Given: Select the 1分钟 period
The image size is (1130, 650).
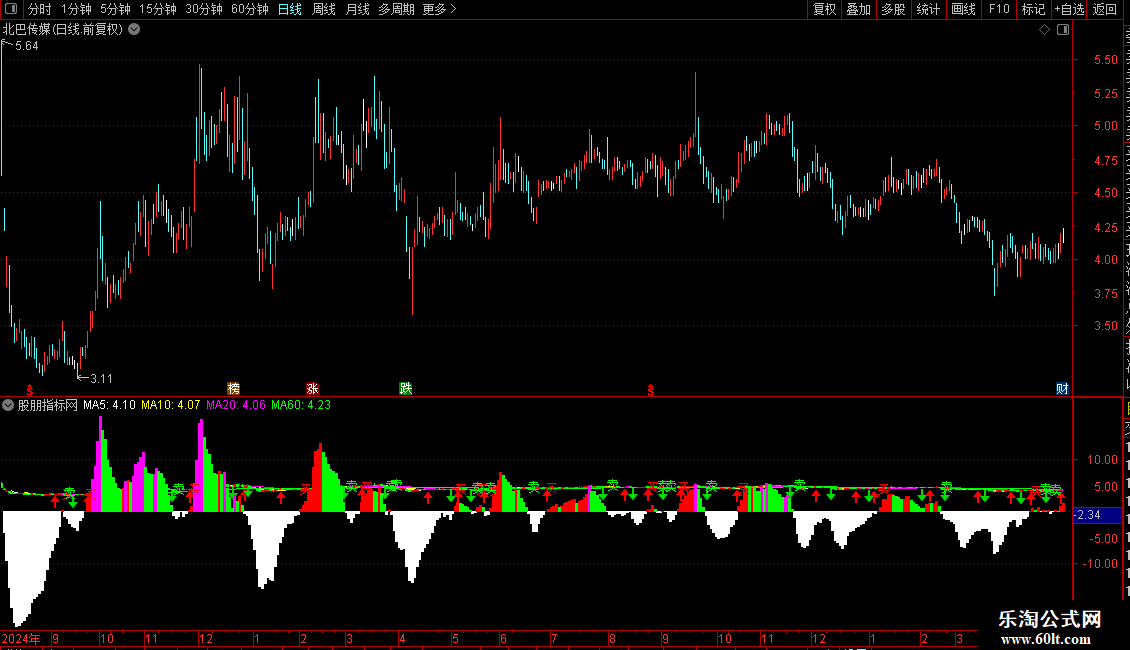Looking at the screenshot, I should (x=76, y=9).
